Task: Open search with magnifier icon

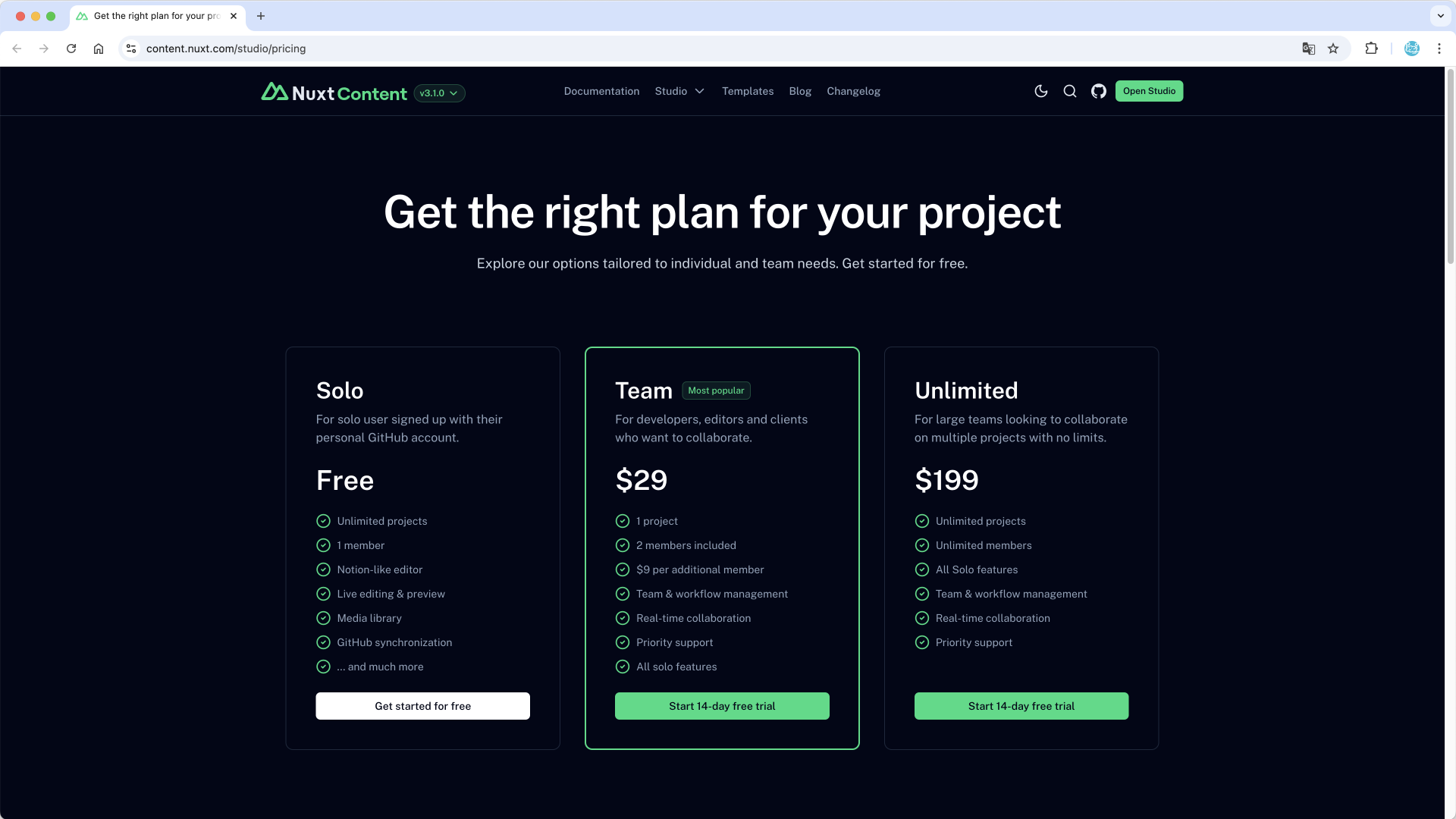Action: (1070, 91)
